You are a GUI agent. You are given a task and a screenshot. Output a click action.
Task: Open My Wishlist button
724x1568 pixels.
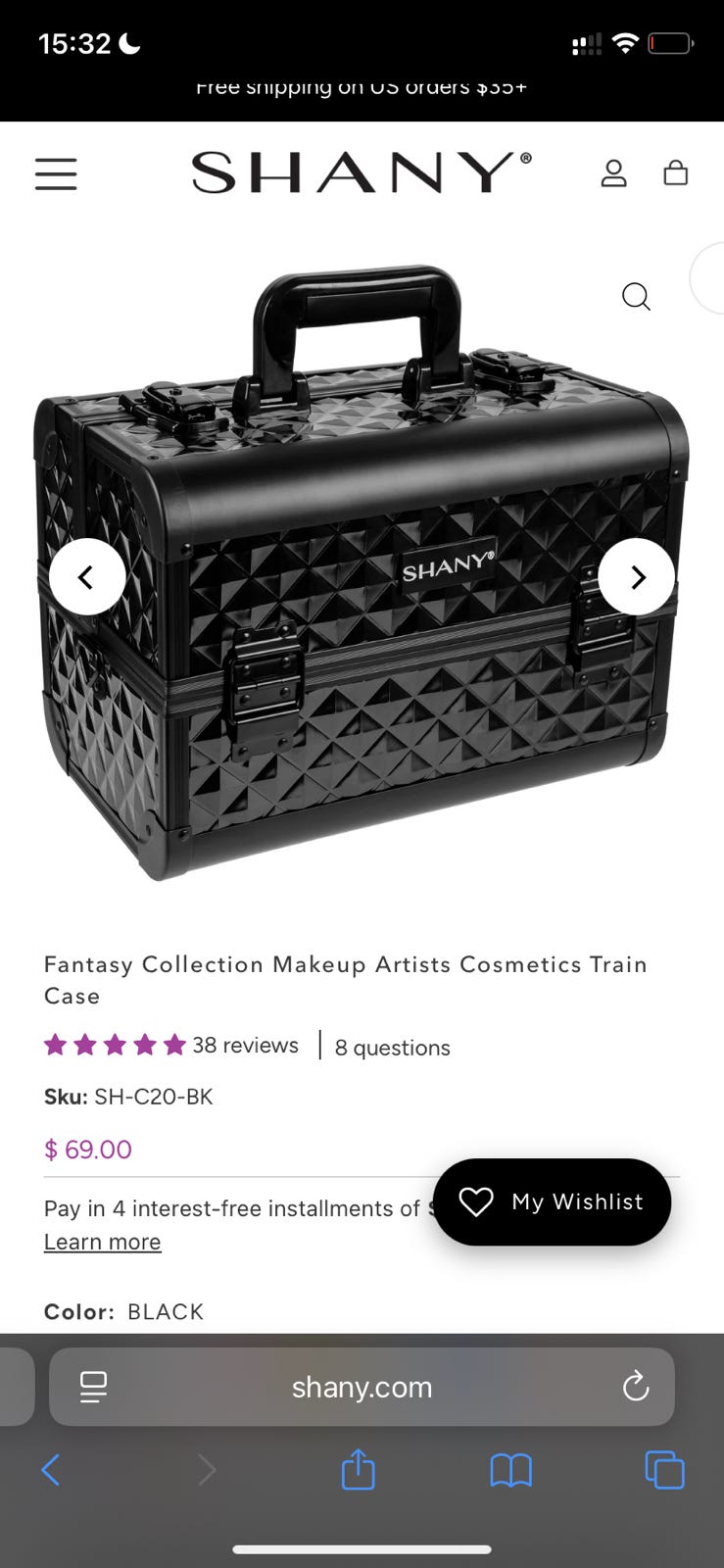[x=553, y=1202]
